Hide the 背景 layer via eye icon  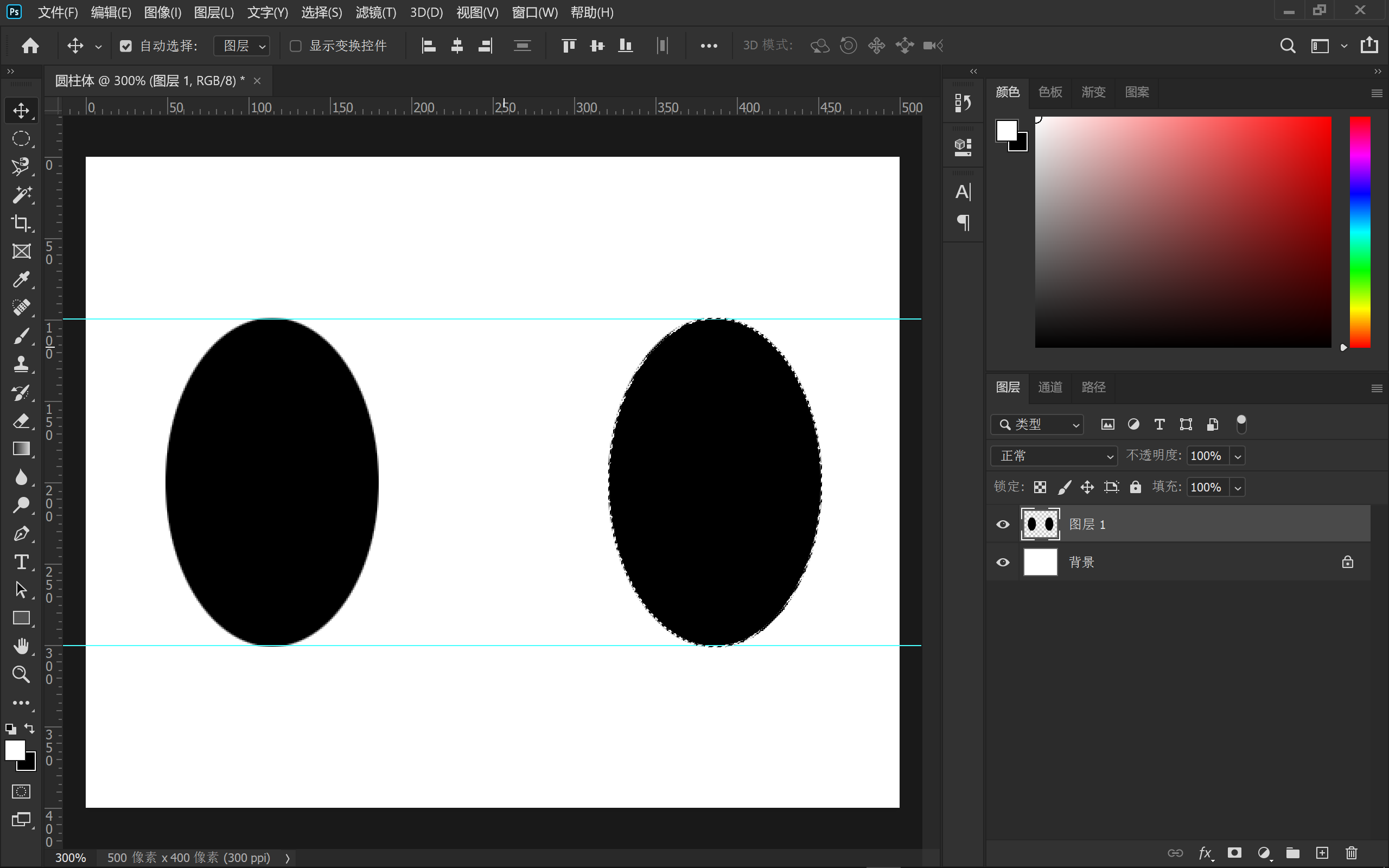pos(1003,562)
